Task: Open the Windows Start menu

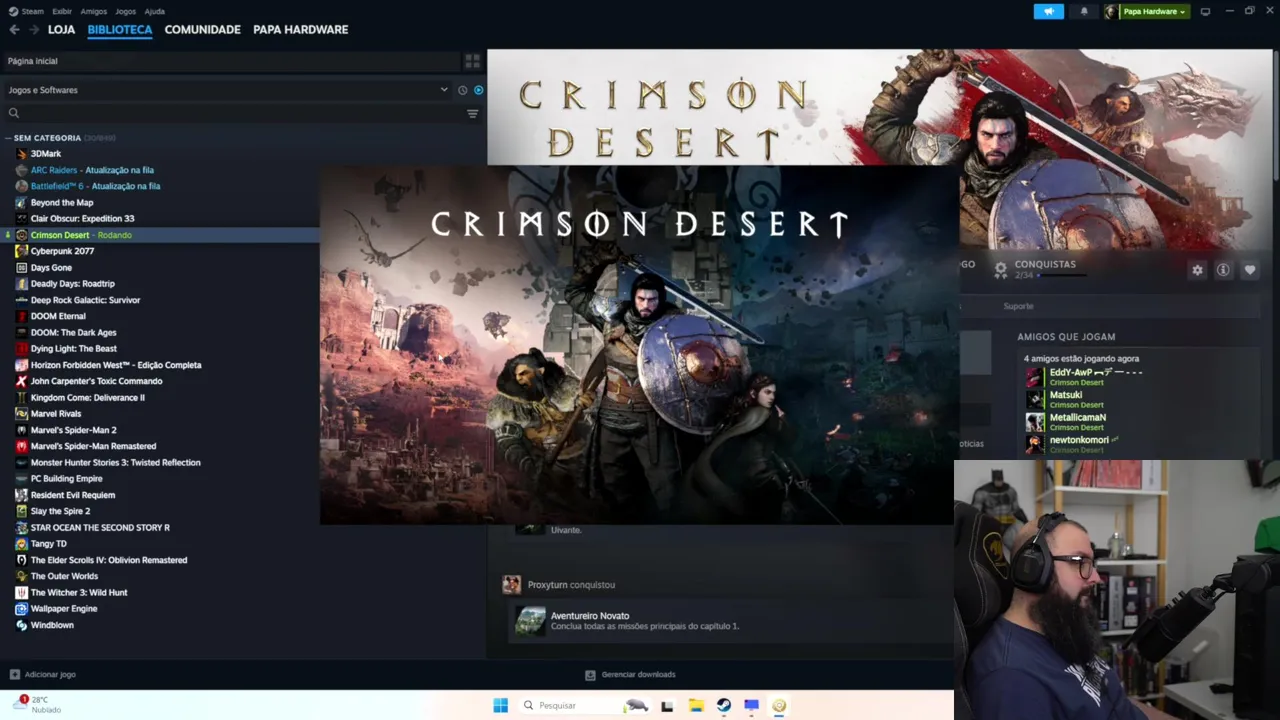Action: (x=500, y=705)
